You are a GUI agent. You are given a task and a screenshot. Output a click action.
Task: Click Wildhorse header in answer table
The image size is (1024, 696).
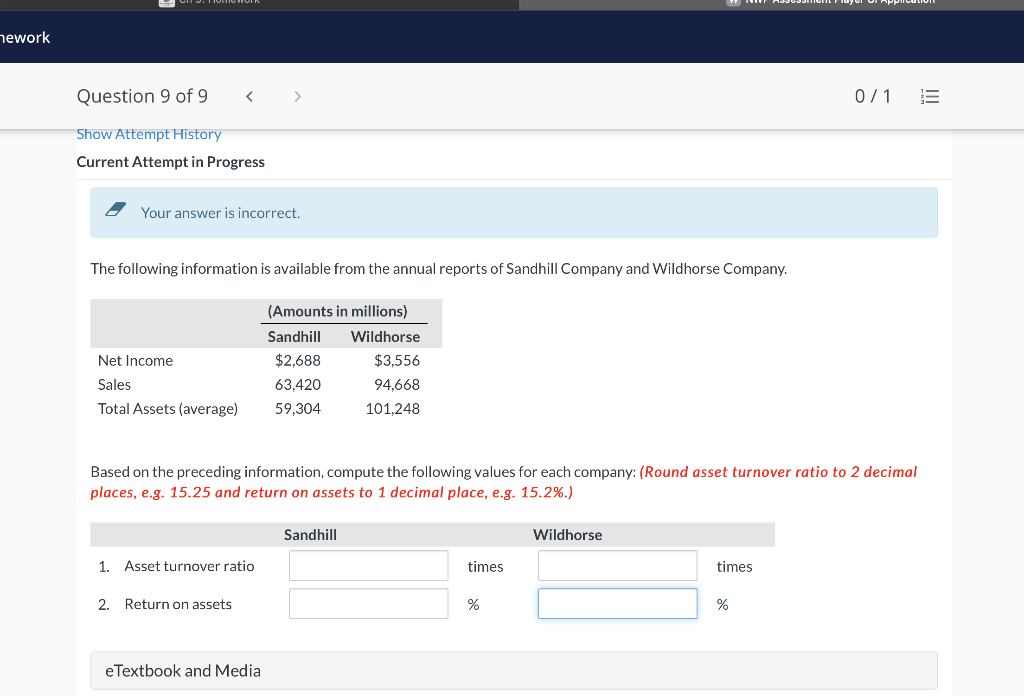click(568, 535)
